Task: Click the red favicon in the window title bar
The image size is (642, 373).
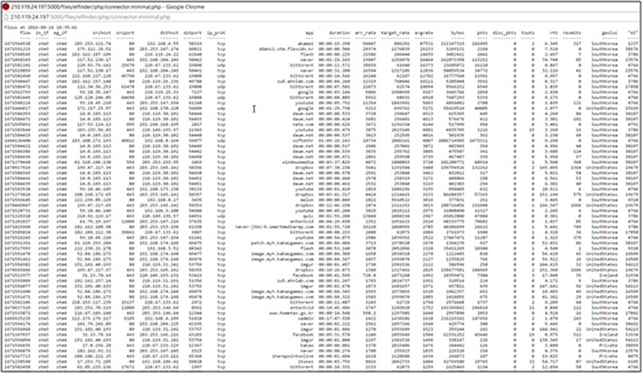Action: point(6,7)
